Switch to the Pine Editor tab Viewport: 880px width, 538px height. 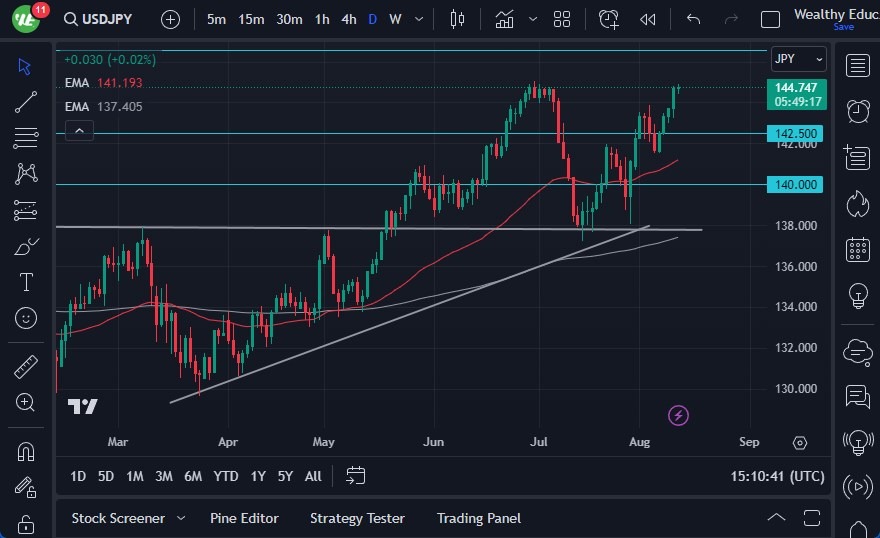(x=244, y=518)
